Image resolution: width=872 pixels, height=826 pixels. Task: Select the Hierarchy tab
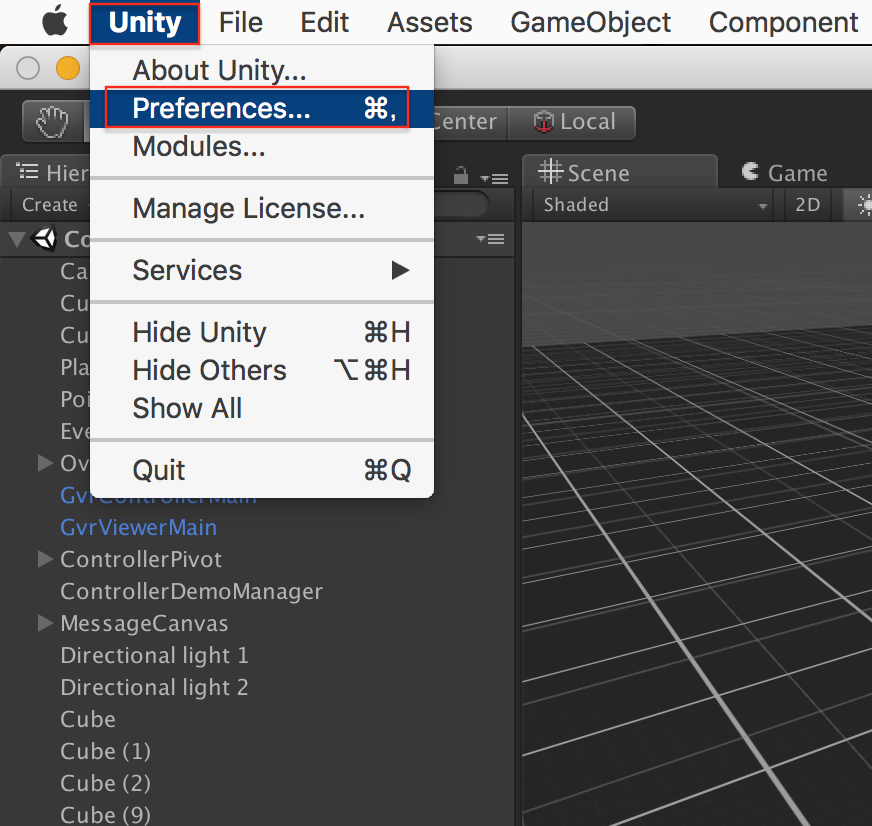pos(46,172)
